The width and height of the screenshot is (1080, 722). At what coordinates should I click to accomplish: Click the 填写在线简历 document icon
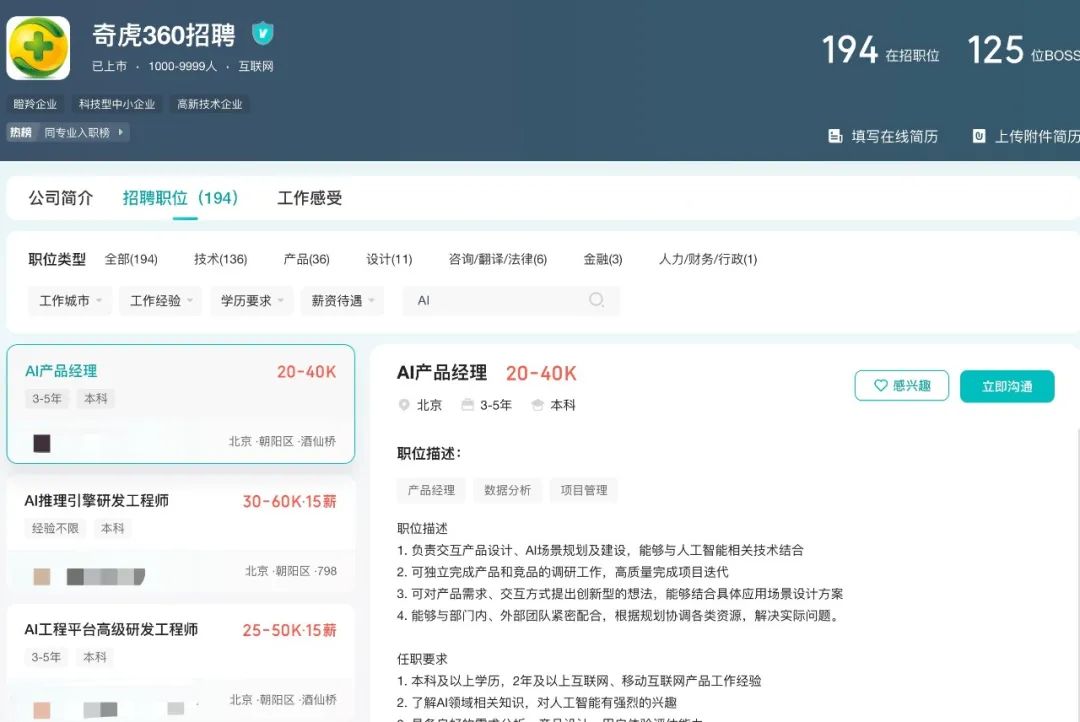click(x=835, y=136)
